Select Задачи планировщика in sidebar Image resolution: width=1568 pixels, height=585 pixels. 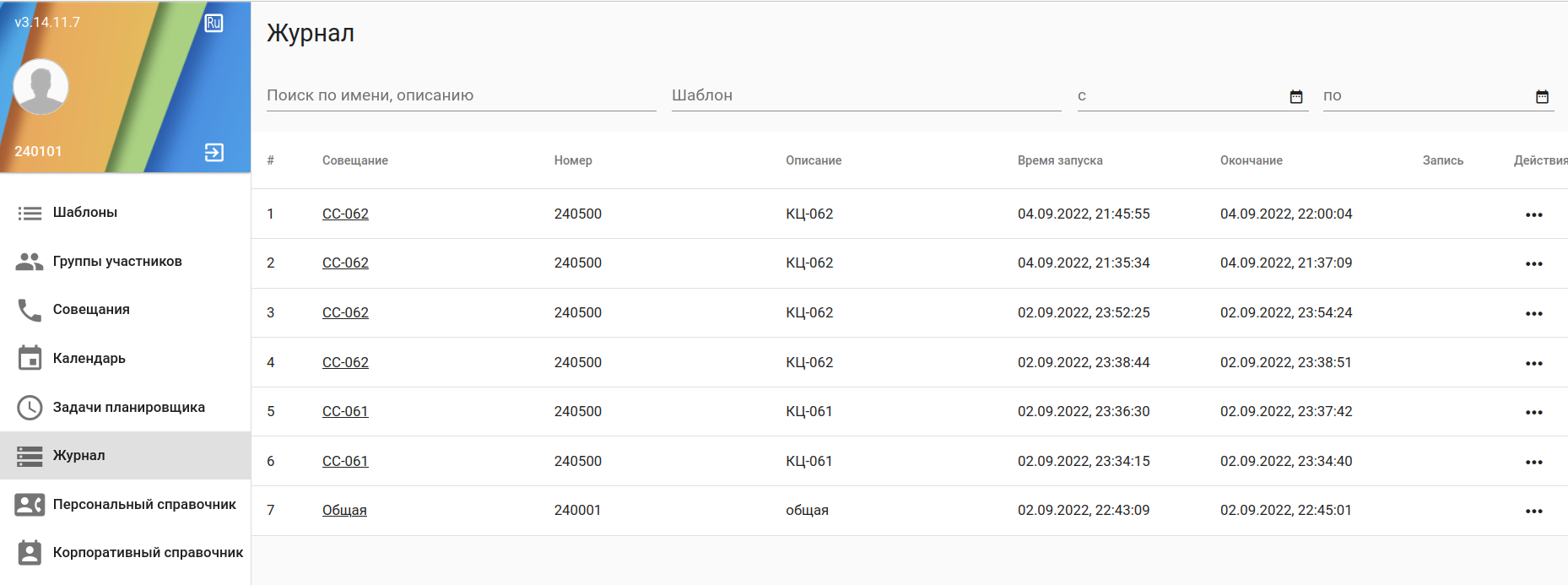(x=128, y=408)
